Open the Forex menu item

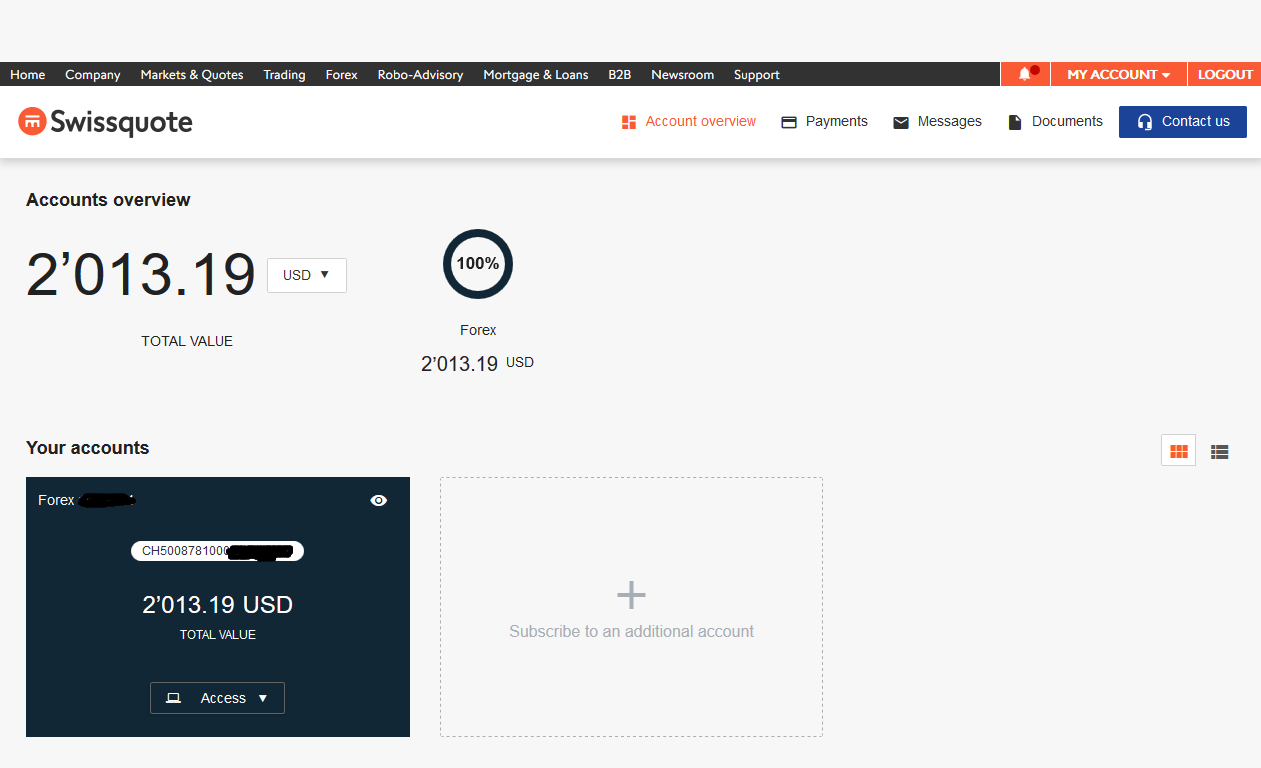[x=341, y=74]
